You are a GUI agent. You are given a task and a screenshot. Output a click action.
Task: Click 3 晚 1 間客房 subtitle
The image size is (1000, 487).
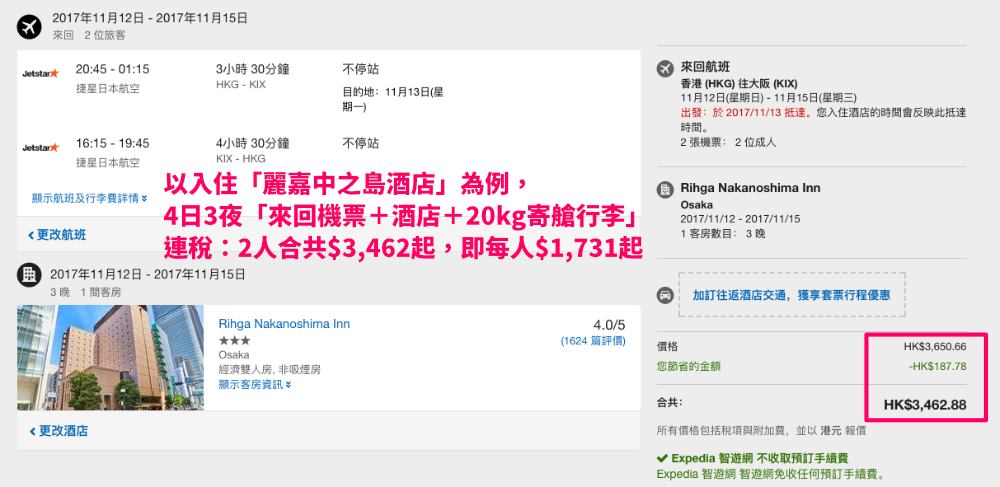(86, 293)
